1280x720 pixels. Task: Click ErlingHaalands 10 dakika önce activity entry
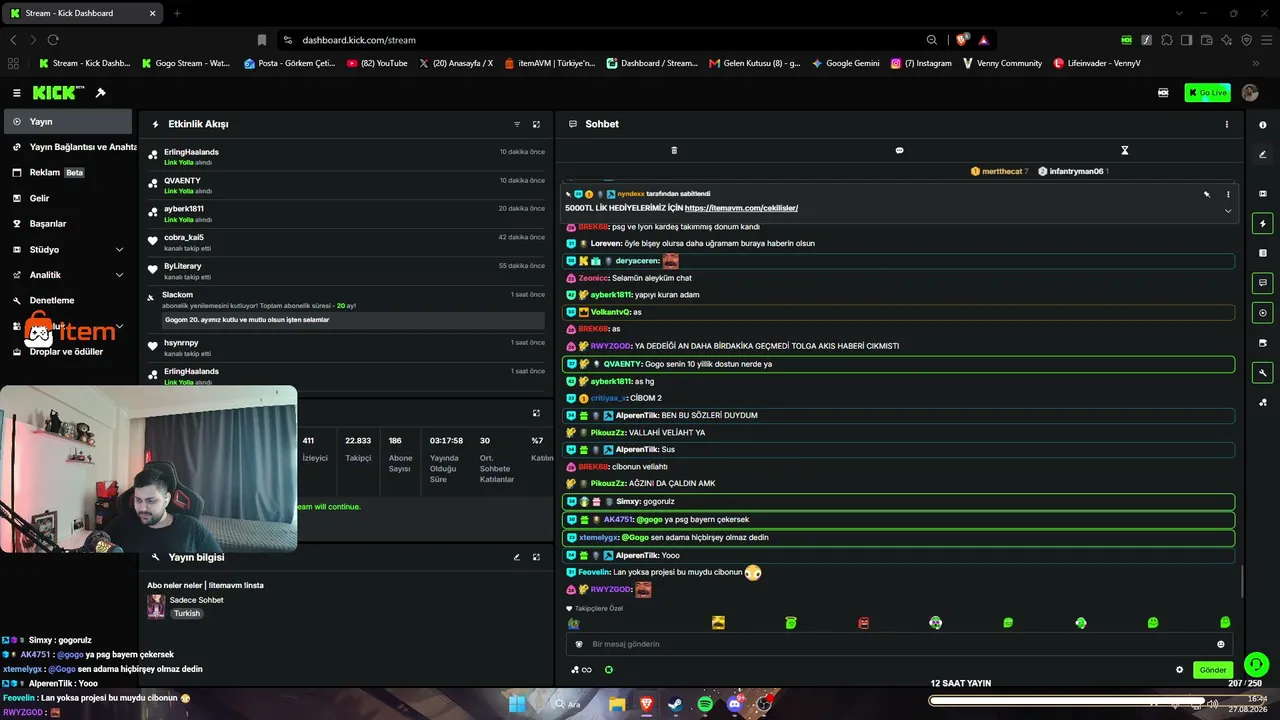click(x=347, y=156)
